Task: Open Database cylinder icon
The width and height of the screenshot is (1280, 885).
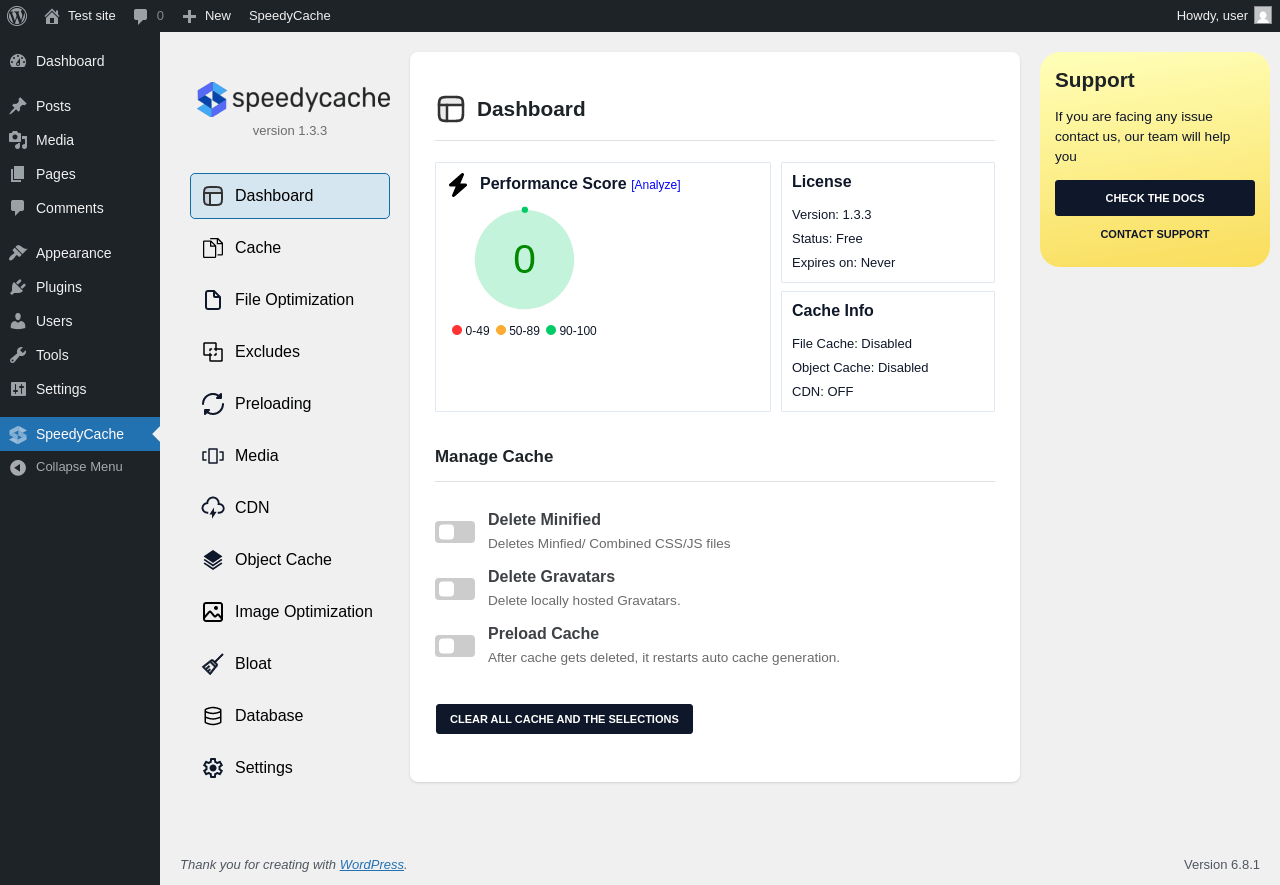Action: click(x=213, y=716)
